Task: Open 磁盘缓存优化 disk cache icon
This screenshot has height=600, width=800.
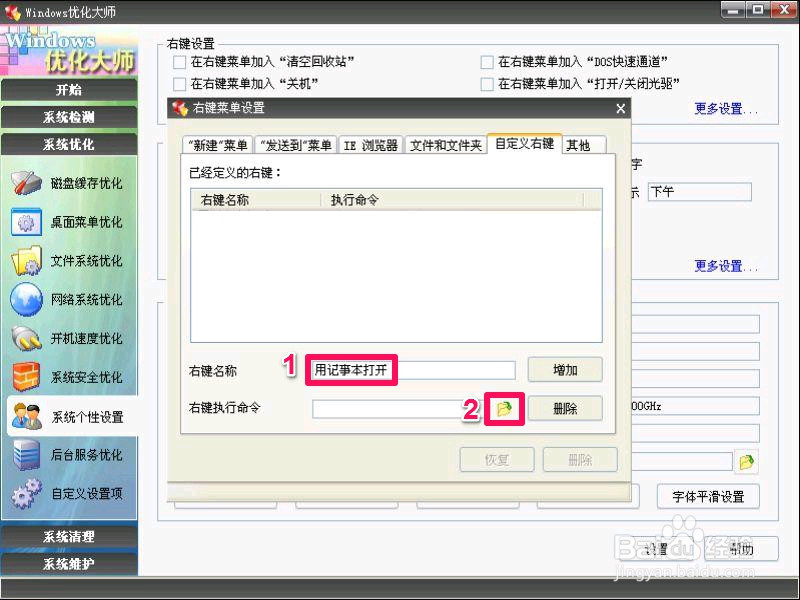Action: tap(26, 183)
